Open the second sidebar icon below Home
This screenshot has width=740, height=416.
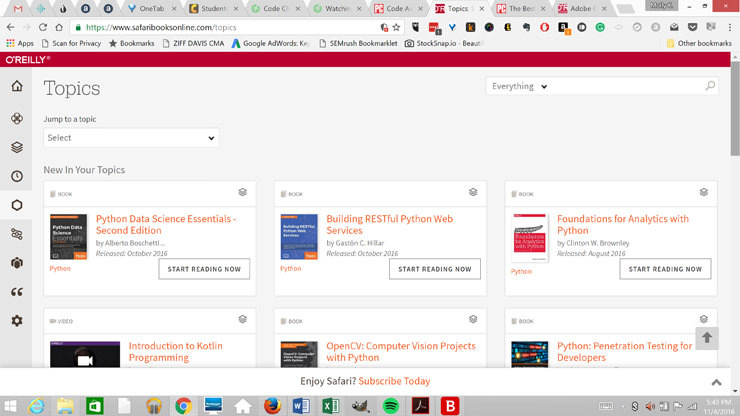[17, 119]
